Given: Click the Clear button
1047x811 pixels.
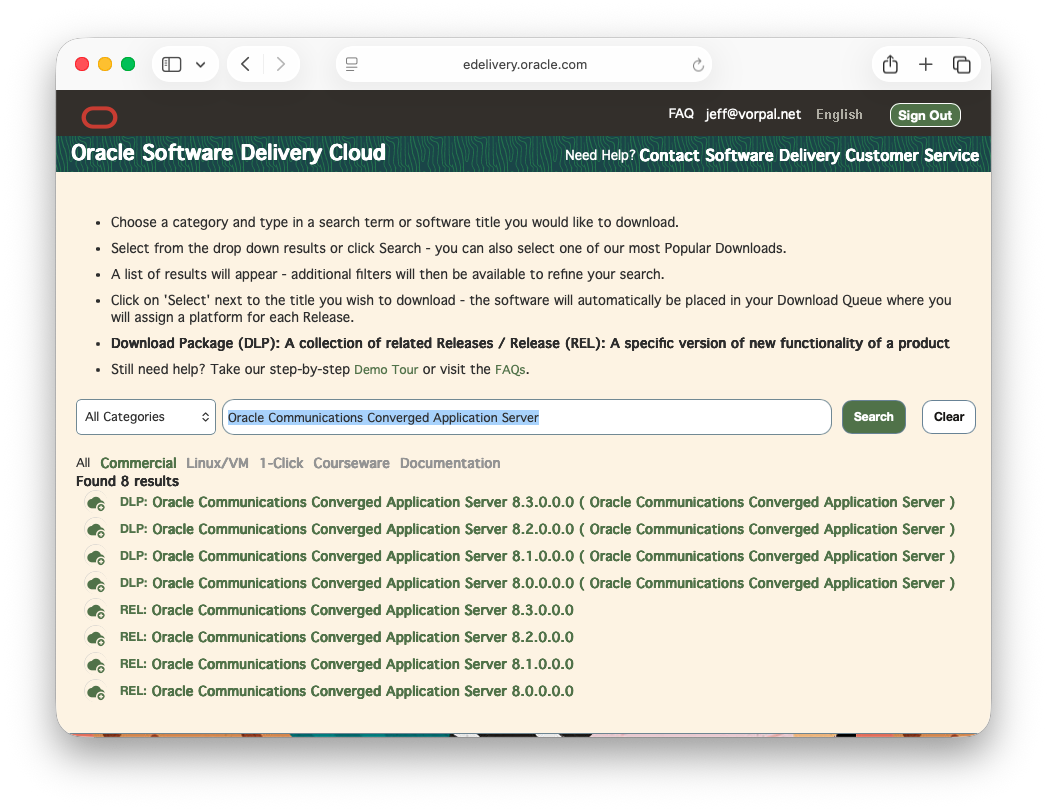Looking at the screenshot, I should (x=948, y=417).
